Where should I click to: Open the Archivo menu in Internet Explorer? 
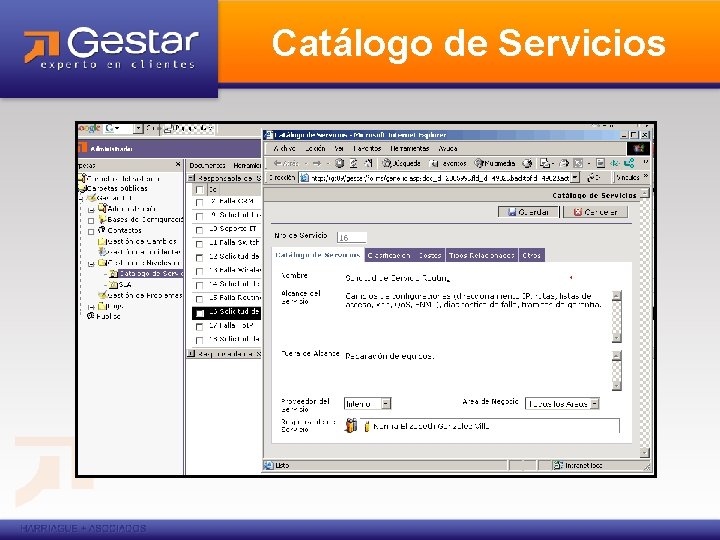(x=284, y=148)
